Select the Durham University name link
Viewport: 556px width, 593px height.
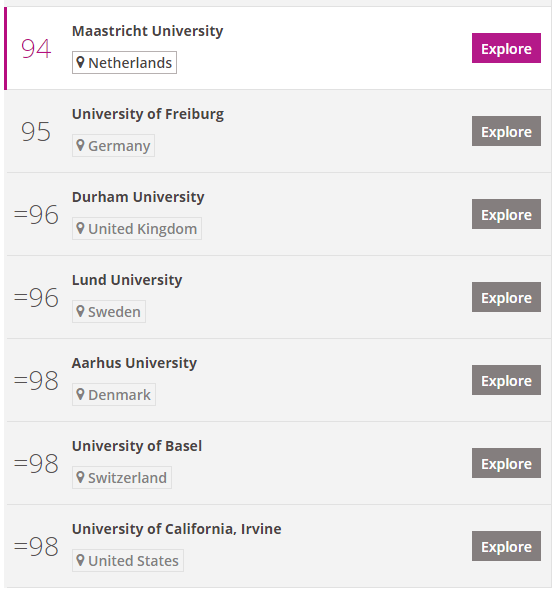pos(138,197)
